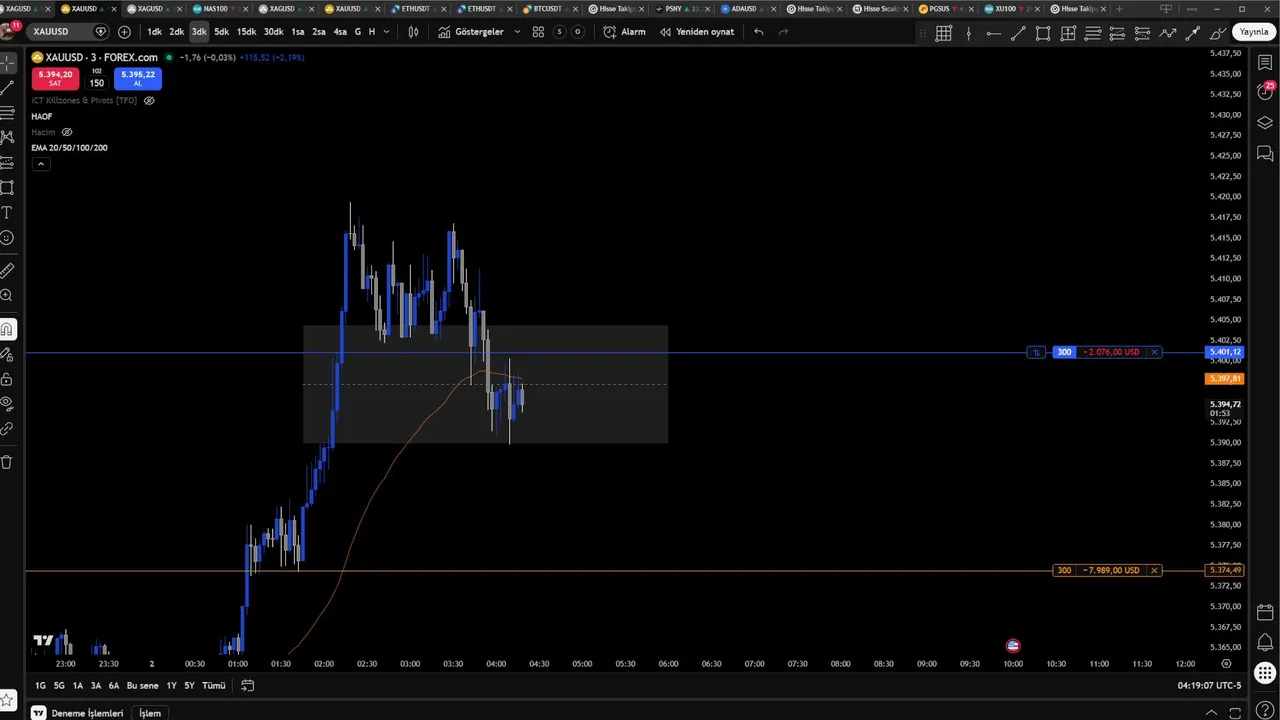The image size is (1280, 720).
Task: Open the emoji and icons tool
Action: click(7, 238)
